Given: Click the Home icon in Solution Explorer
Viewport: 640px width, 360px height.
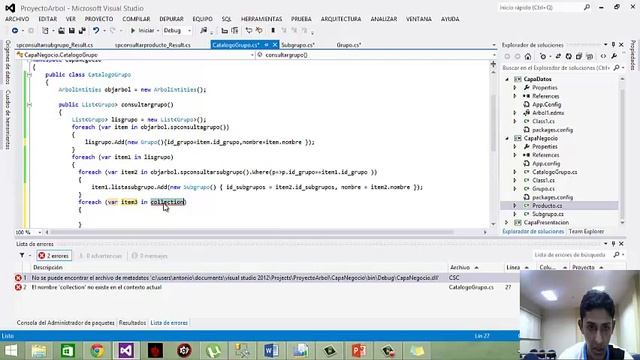Looking at the screenshot, I should 528,57.
